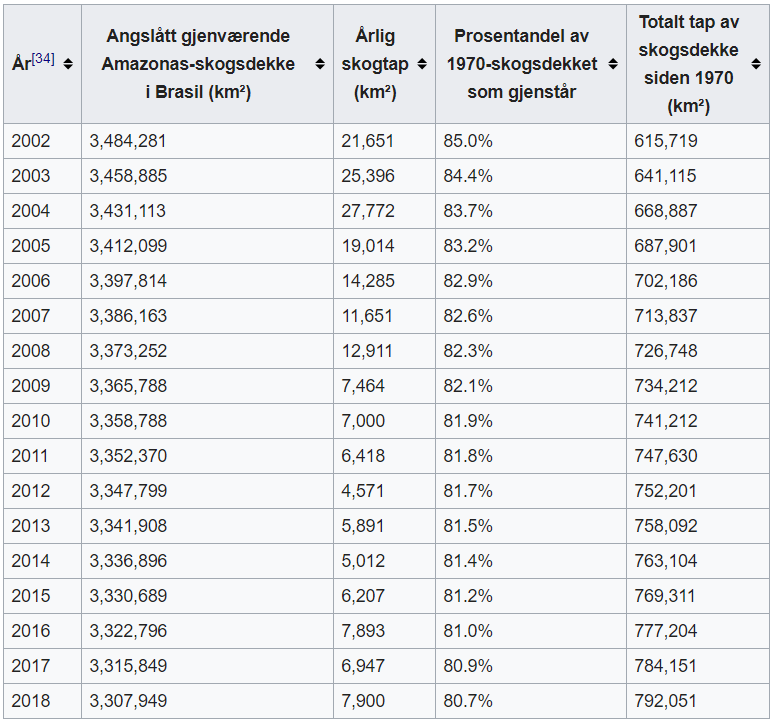Click the 2018 year cell
This screenshot has width=773, height=723.
(x=30, y=701)
